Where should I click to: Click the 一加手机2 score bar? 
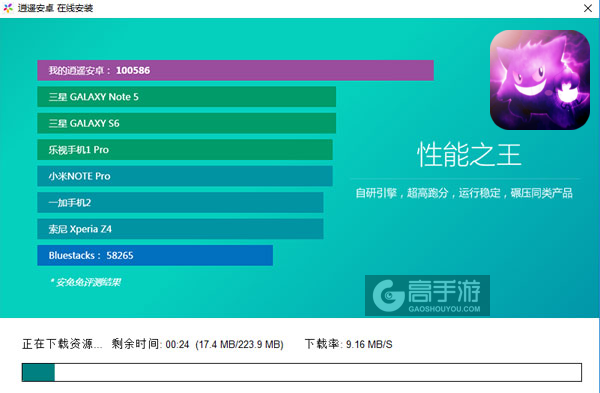click(x=180, y=202)
